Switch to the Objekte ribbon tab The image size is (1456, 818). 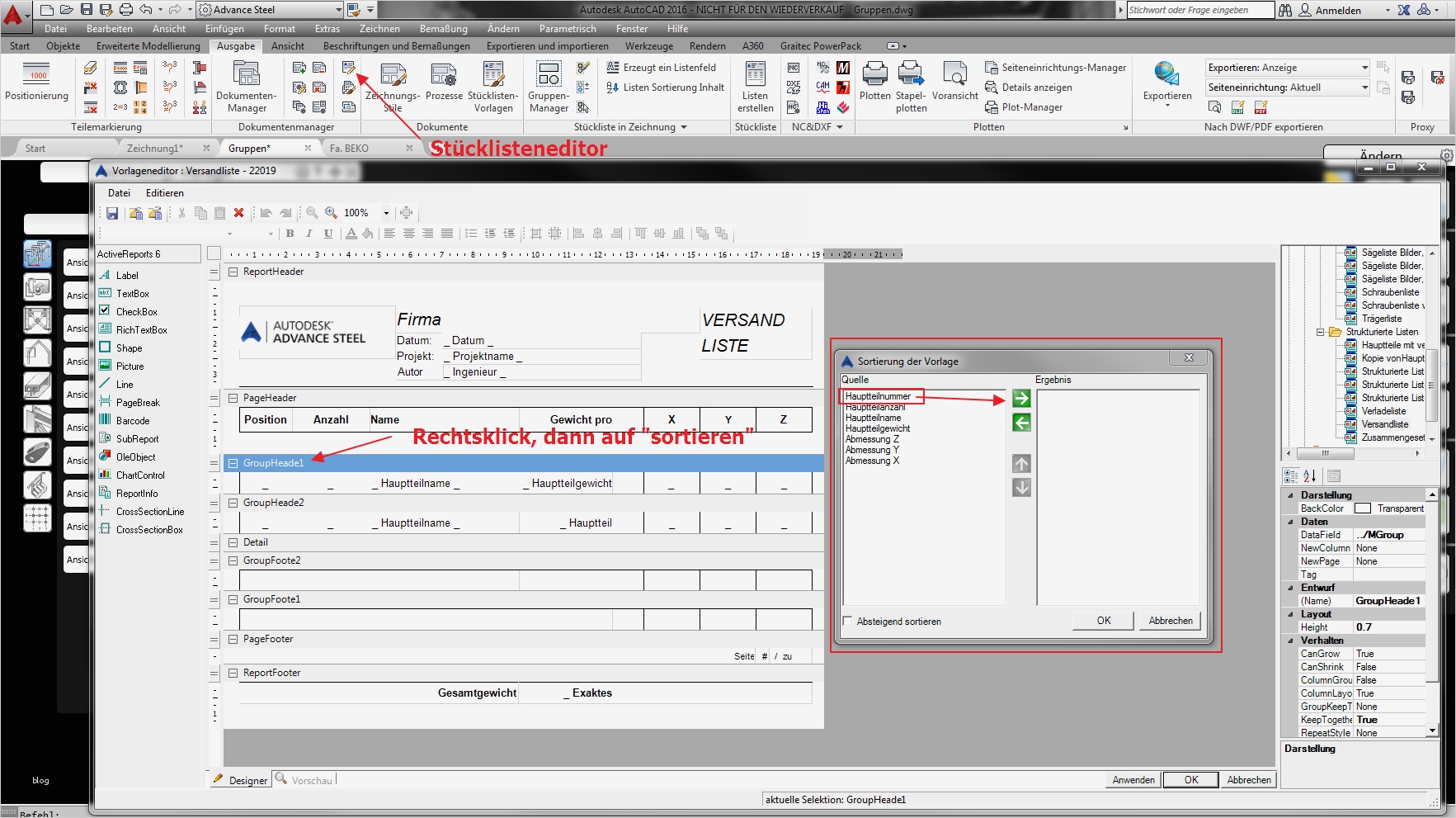pos(64,46)
